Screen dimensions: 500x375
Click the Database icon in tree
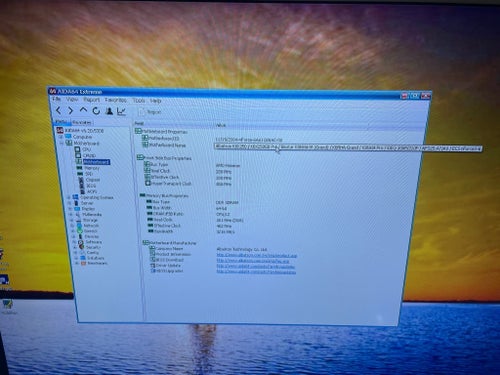(83, 258)
